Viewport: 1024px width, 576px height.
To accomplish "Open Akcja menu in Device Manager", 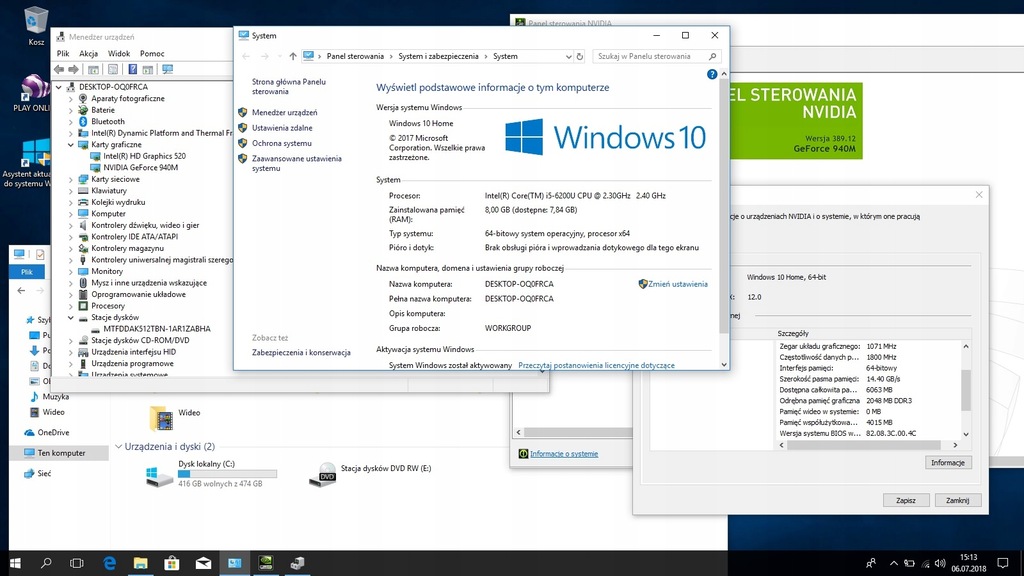I will 88,54.
